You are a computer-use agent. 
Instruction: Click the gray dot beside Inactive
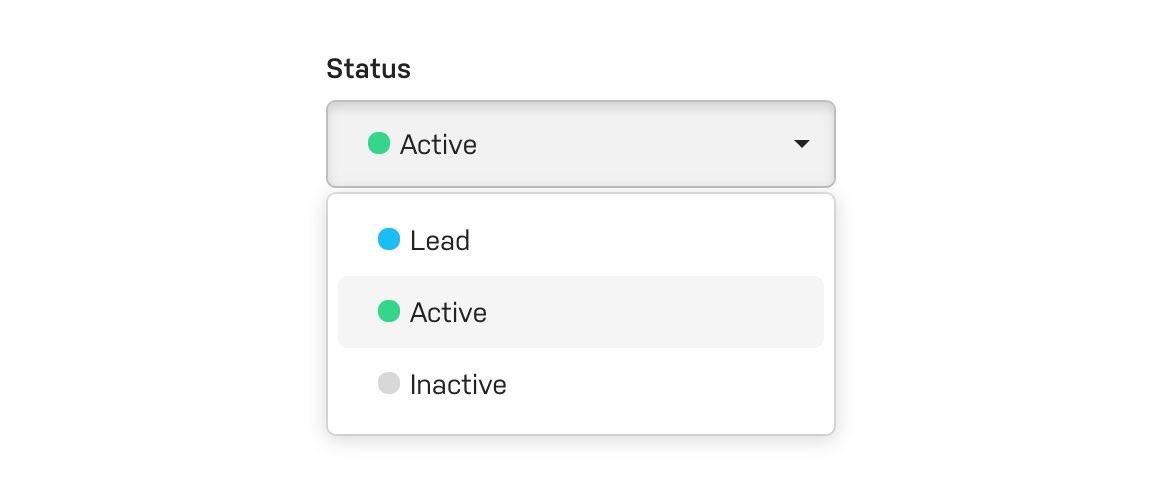pyautogui.click(x=389, y=383)
